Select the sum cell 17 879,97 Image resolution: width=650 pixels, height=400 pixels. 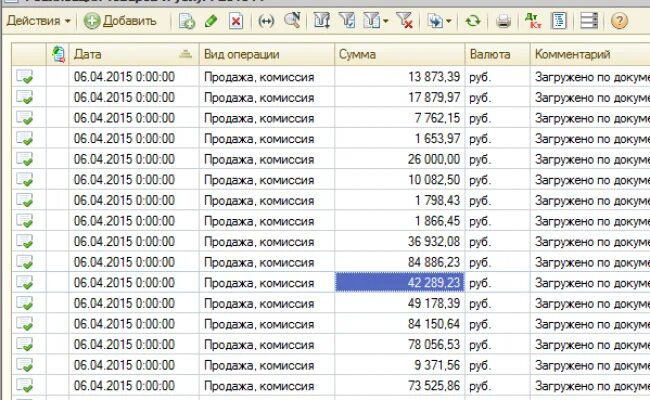(x=400, y=97)
